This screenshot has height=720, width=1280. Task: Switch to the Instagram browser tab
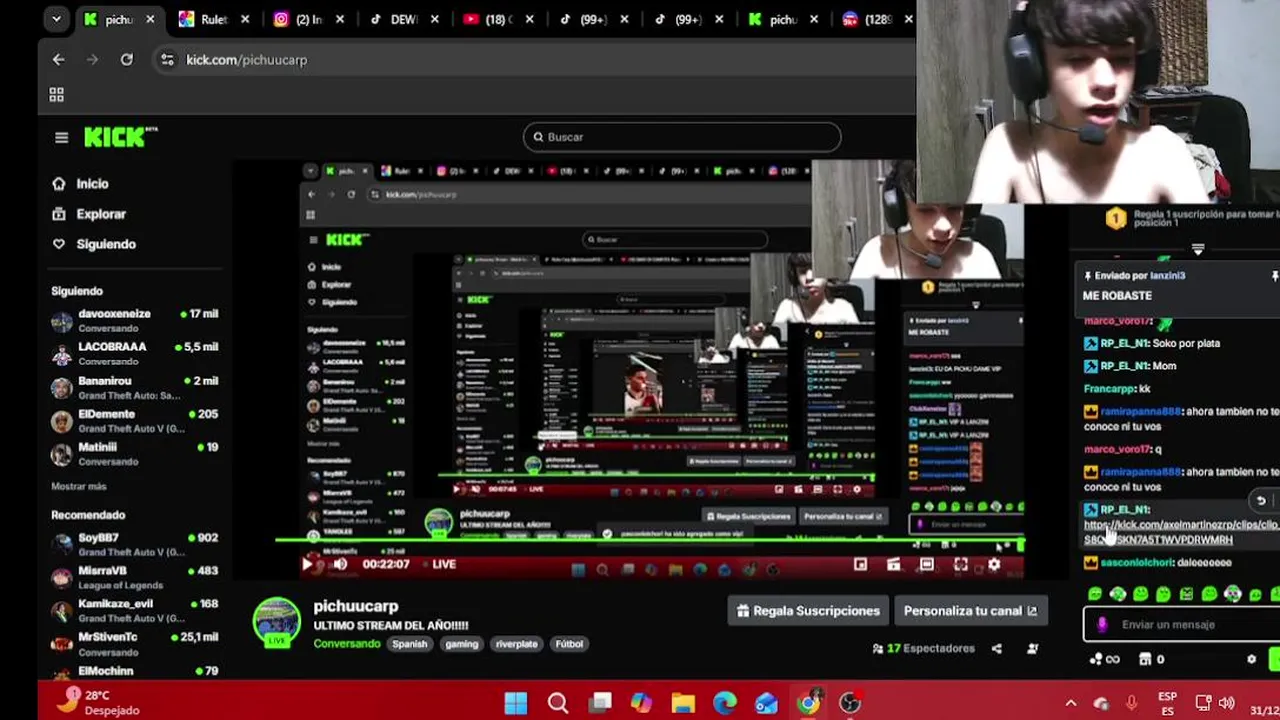point(308,19)
